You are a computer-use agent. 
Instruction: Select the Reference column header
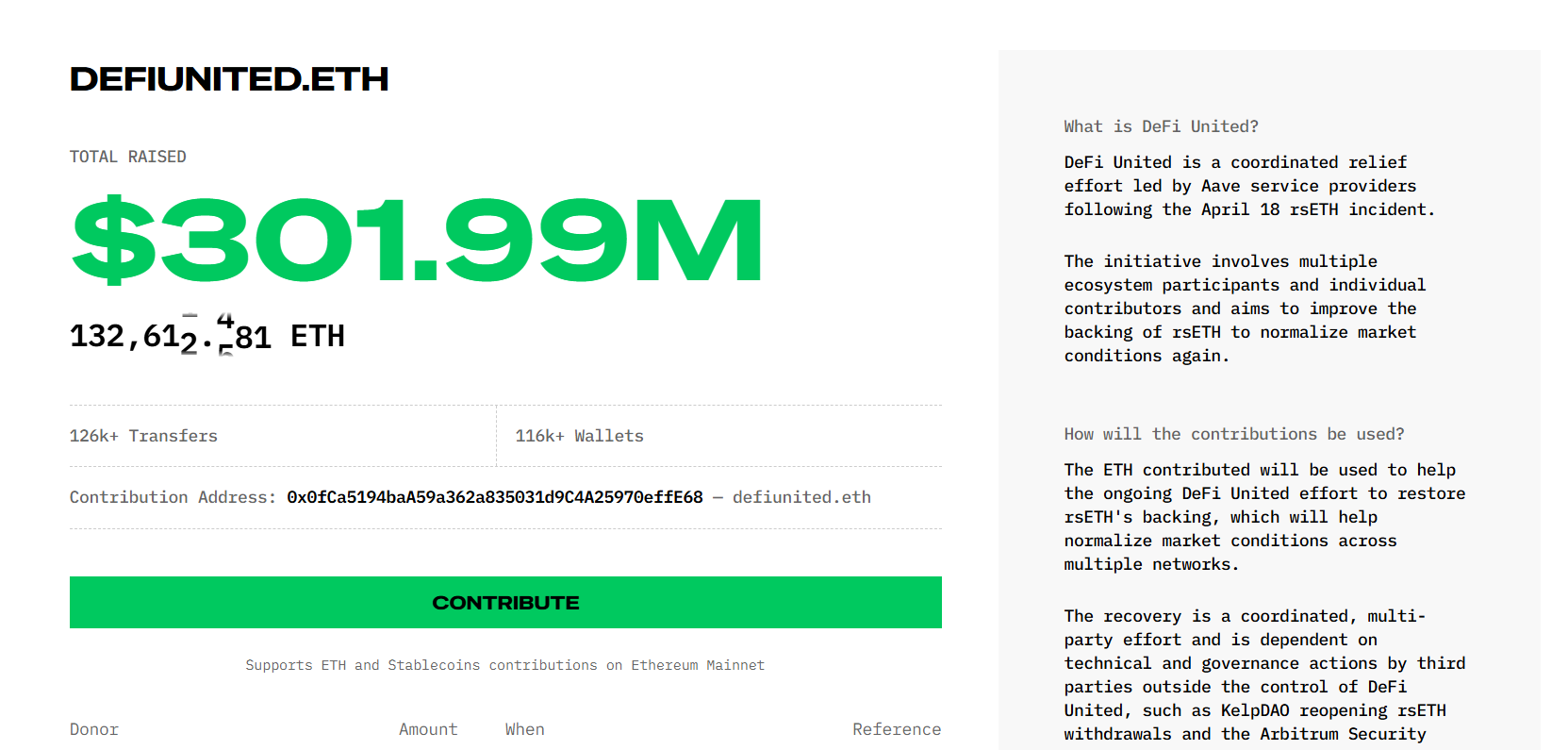pos(896,729)
